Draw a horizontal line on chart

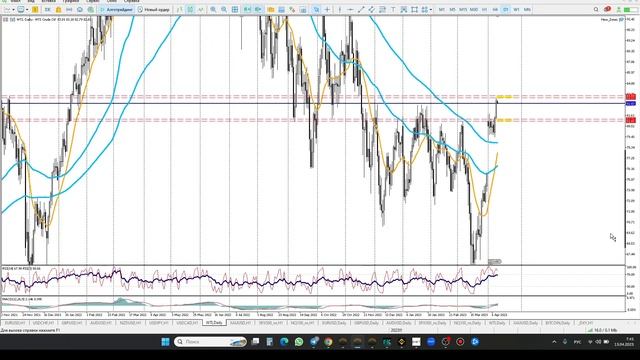tap(350, 9)
